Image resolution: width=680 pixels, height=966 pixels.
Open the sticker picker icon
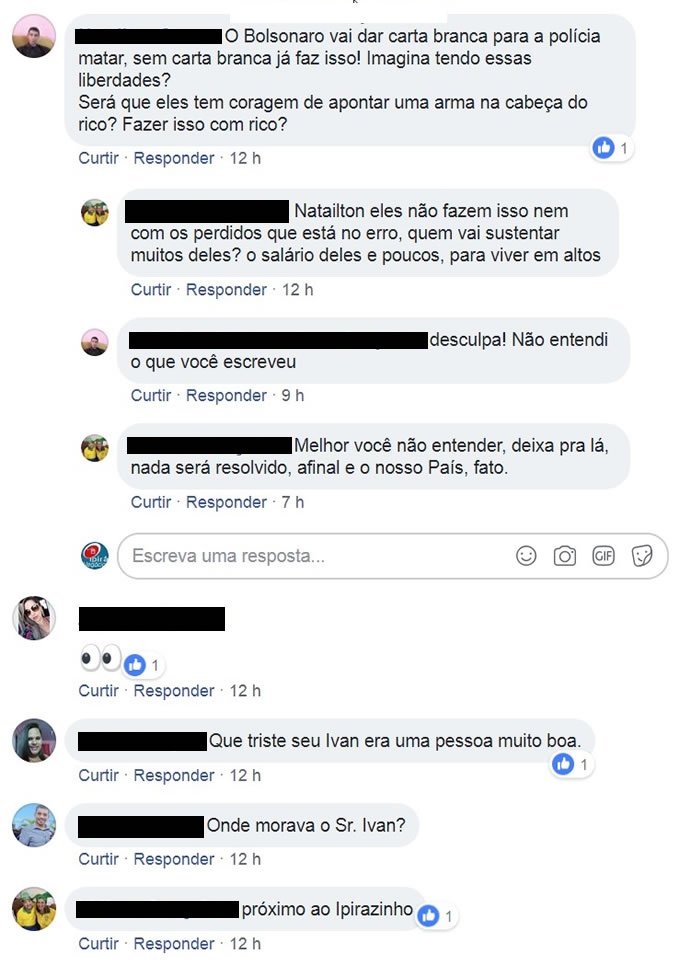(642, 556)
